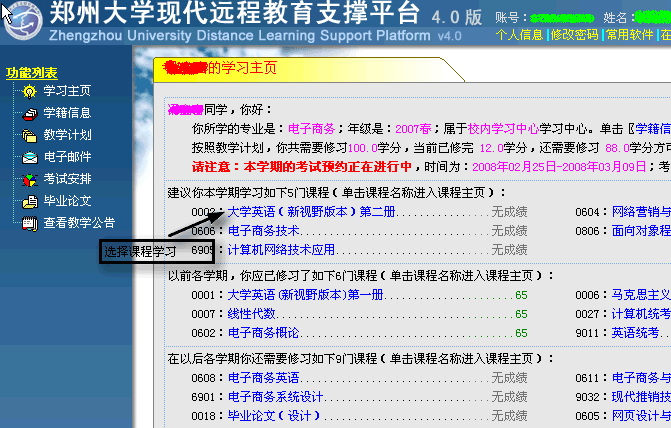This screenshot has width=671, height=428.
Task: Click the lightbulb icon beside 学习主页
Action: coord(27,91)
